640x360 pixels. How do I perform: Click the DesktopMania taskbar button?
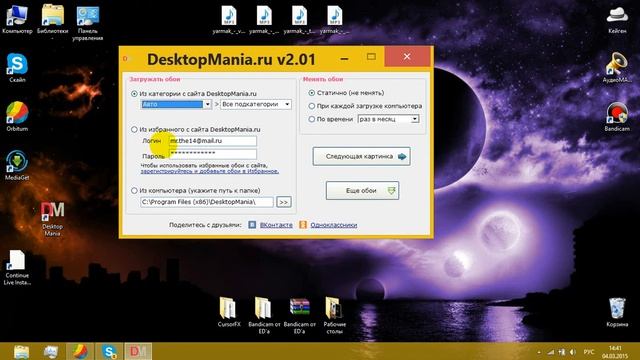[139, 351]
